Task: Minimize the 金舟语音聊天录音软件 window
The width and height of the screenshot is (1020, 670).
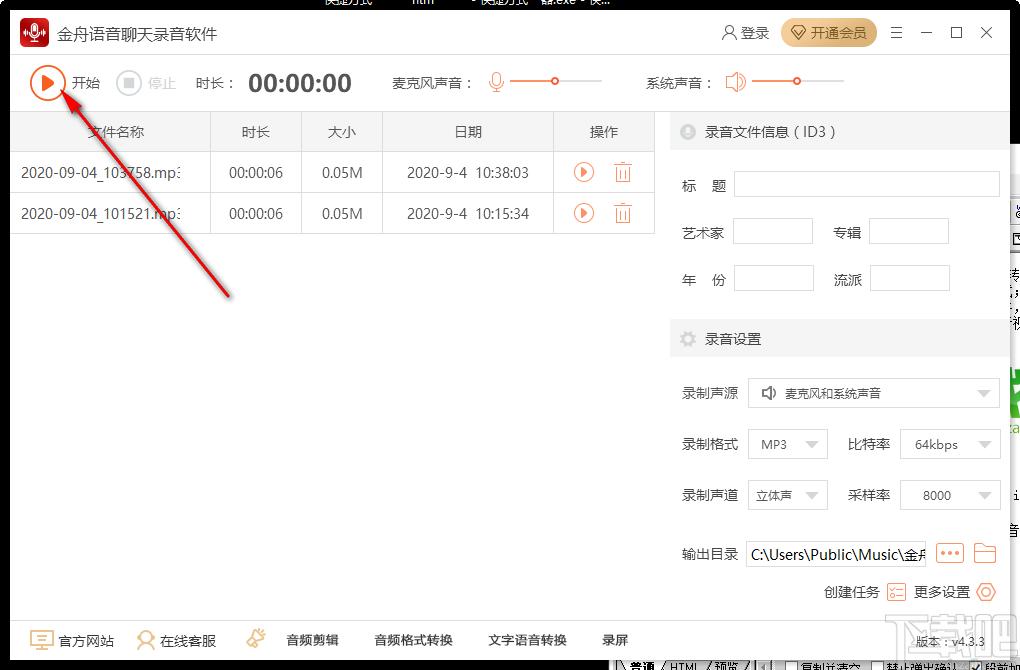Action: coord(927,33)
